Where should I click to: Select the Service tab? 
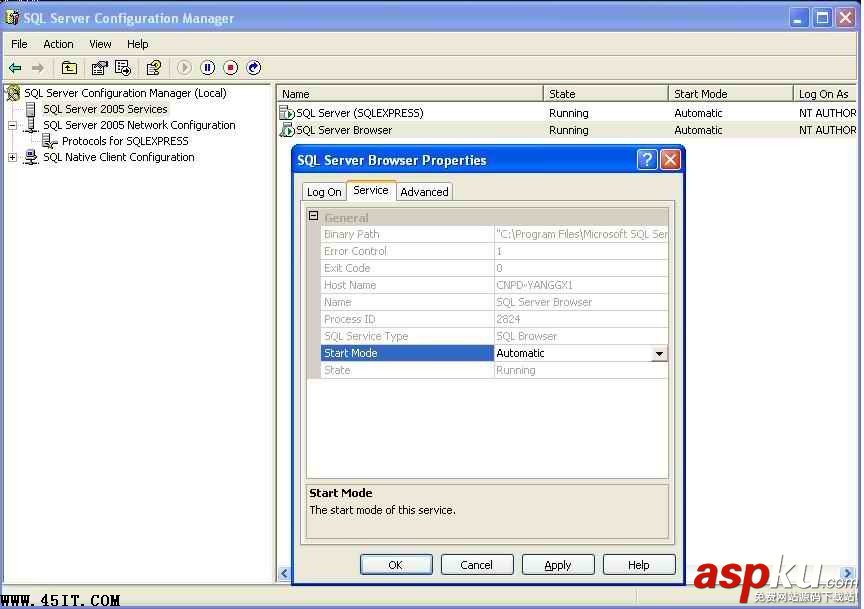coord(371,190)
